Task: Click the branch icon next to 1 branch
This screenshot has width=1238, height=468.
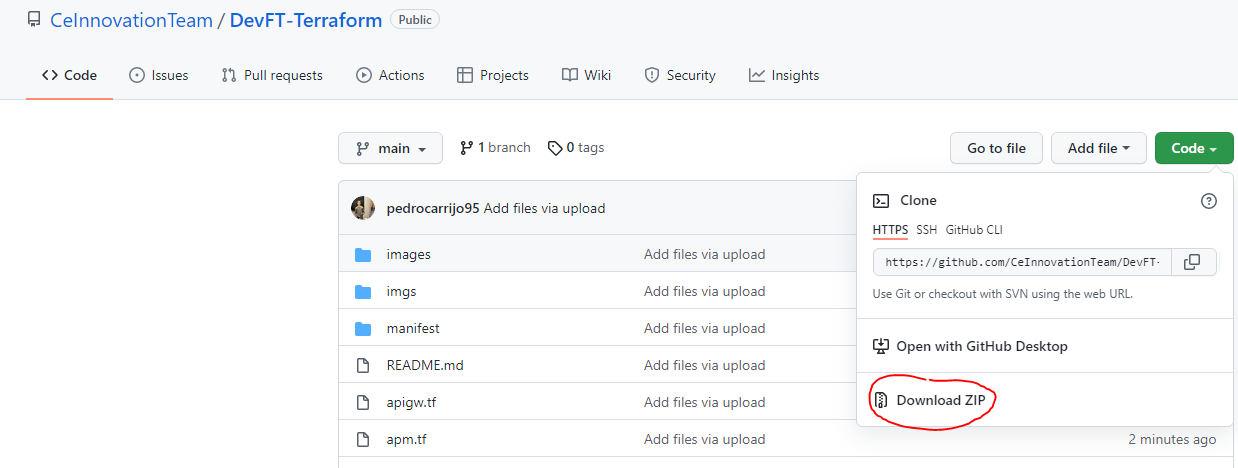Action: pos(466,148)
